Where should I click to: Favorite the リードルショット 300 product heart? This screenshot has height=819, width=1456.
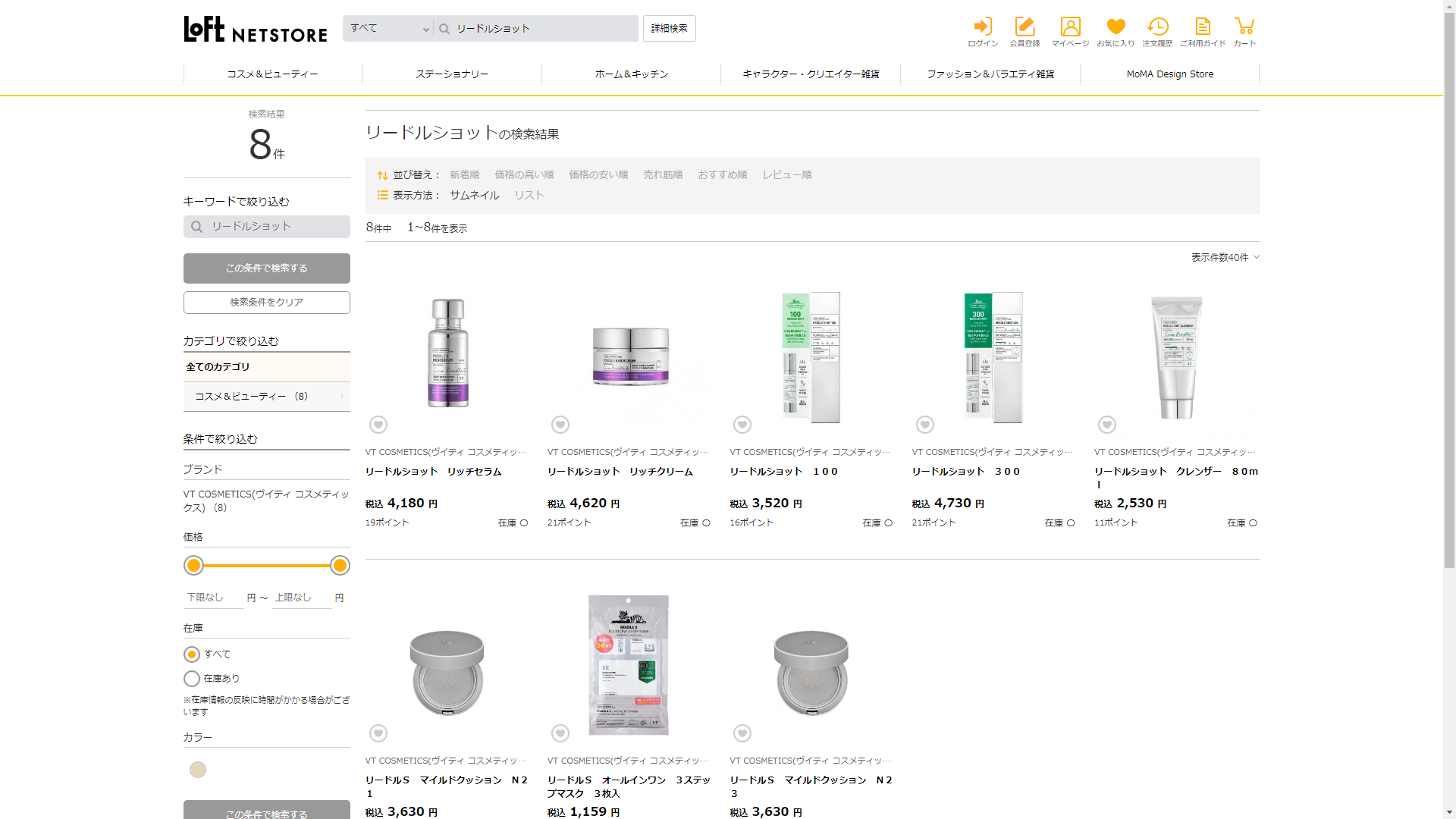click(924, 425)
